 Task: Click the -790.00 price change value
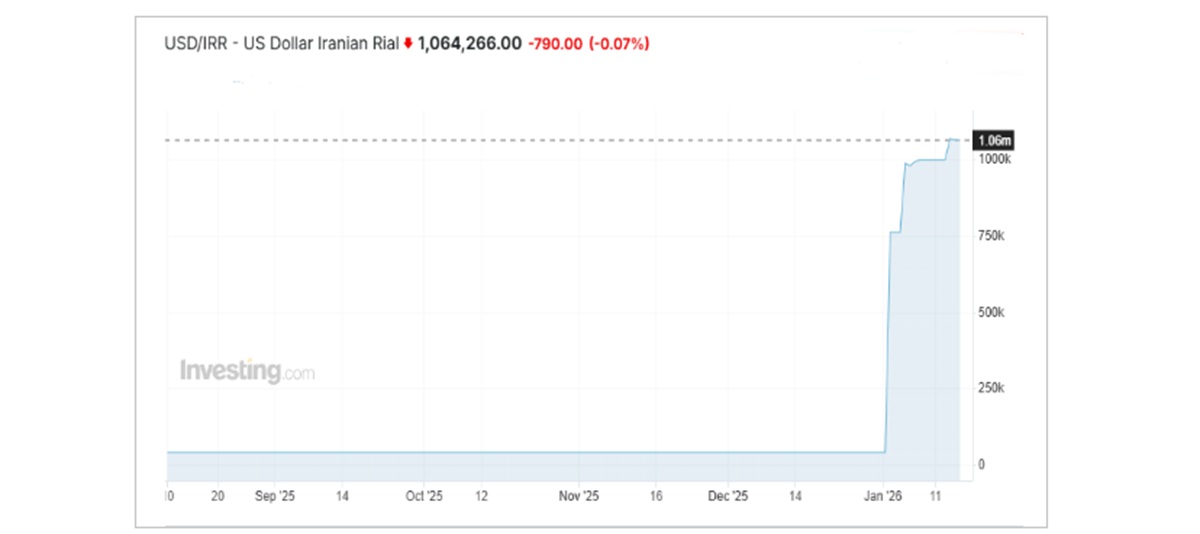(x=555, y=44)
